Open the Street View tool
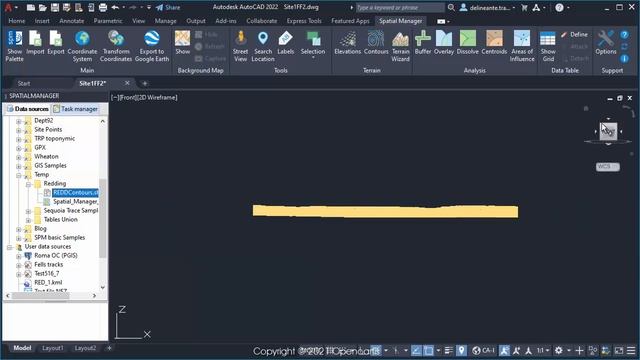Image resolution: width=640 pixels, height=360 pixels. (x=240, y=46)
